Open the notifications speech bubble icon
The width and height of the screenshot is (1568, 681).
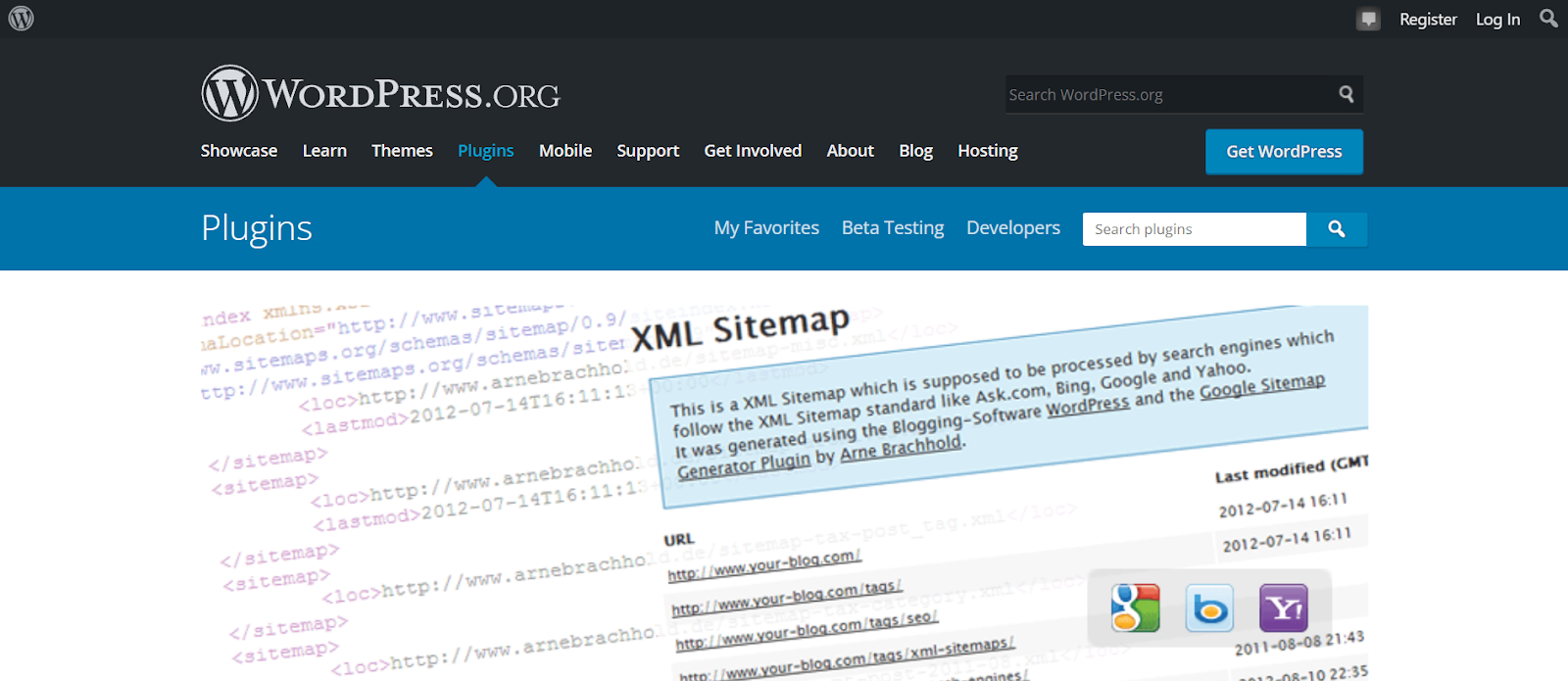tap(1369, 19)
